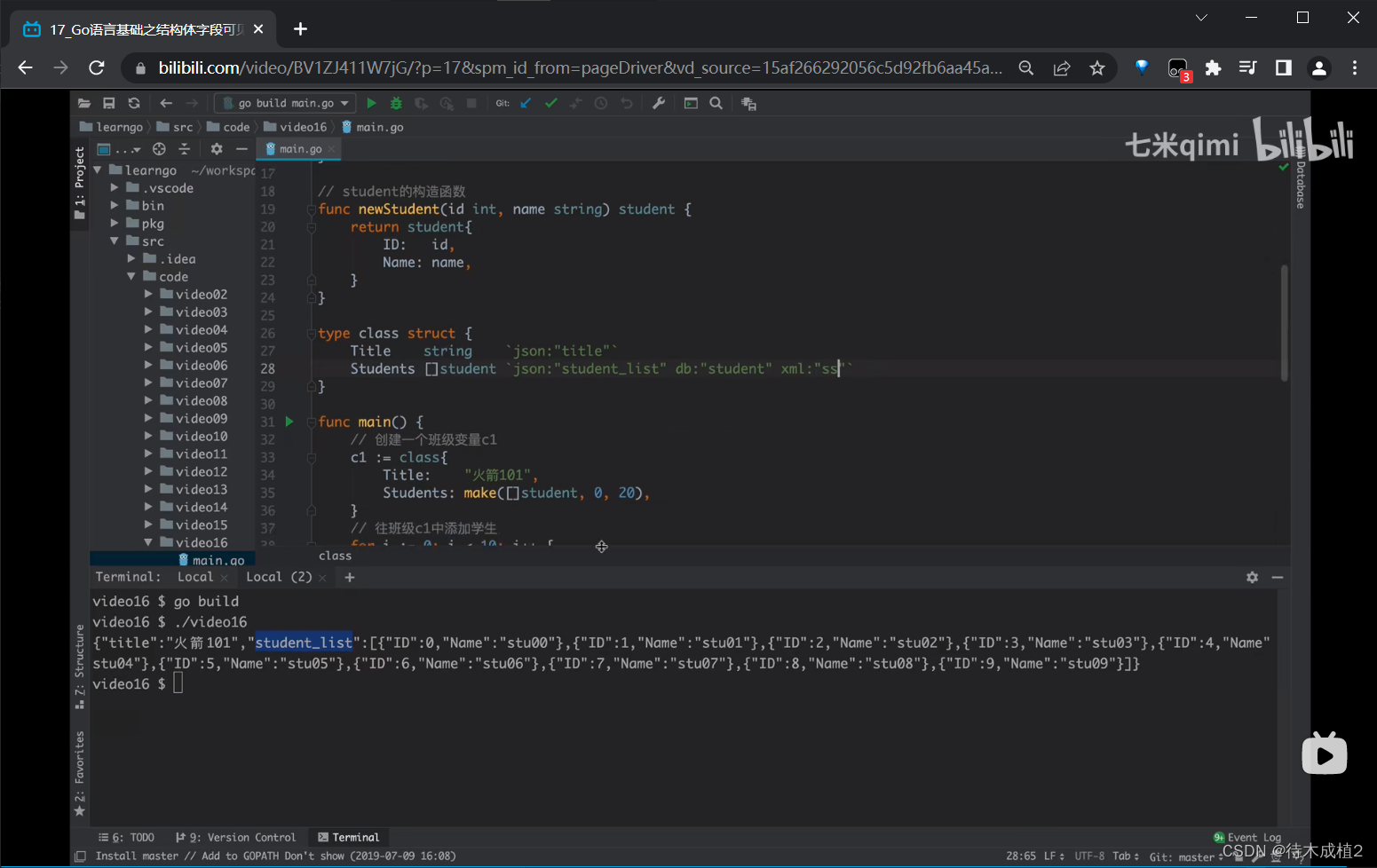Toggle the Structure tool window tab
The width and height of the screenshot is (1377, 868).
80,667
